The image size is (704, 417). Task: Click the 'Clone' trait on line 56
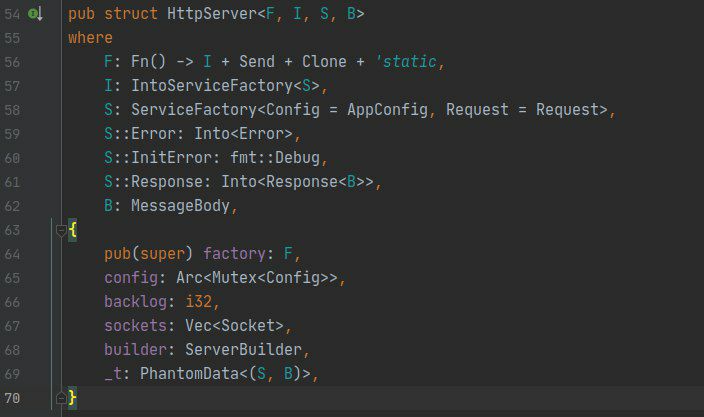(x=324, y=61)
